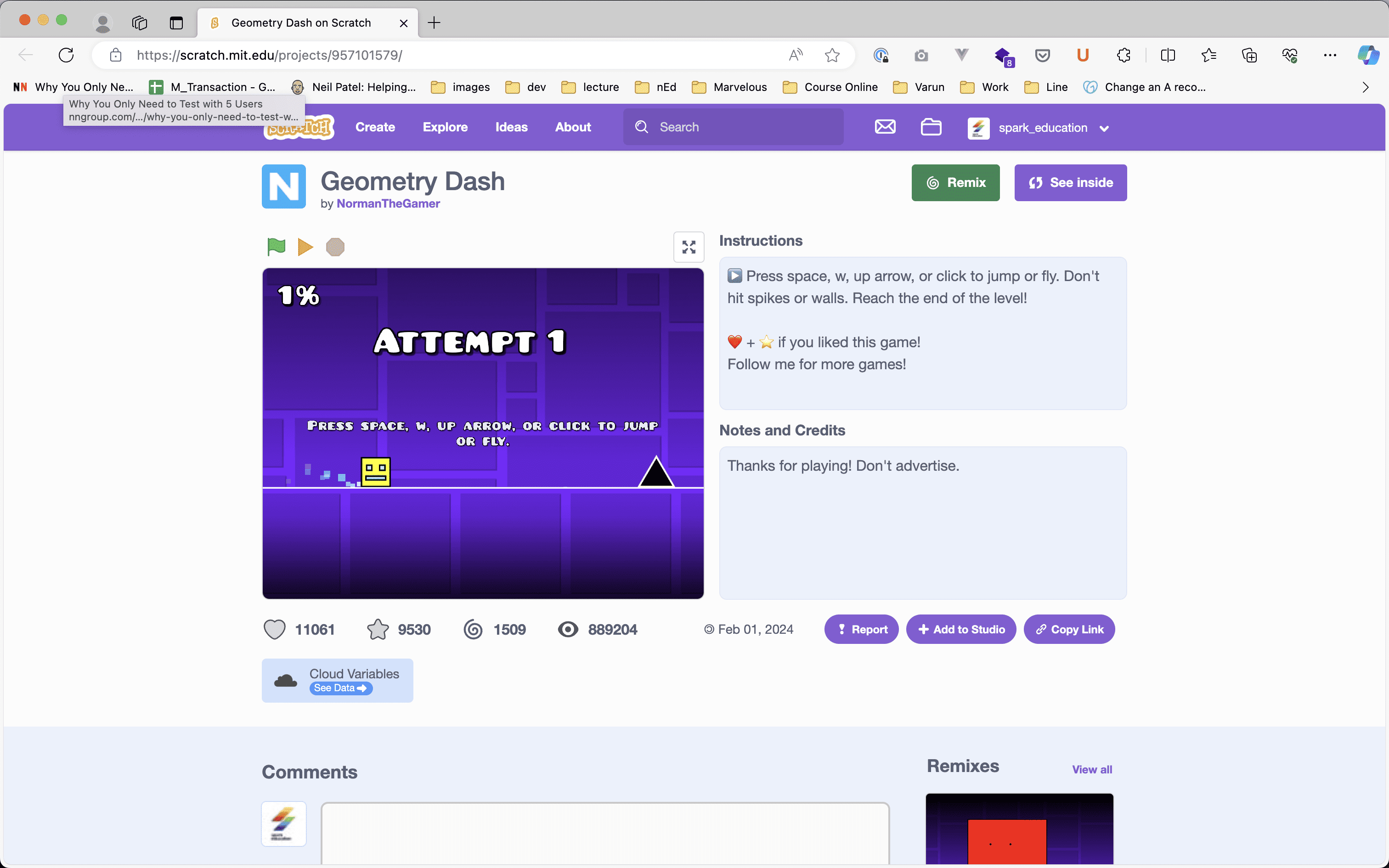Reload the page

[x=66, y=55]
